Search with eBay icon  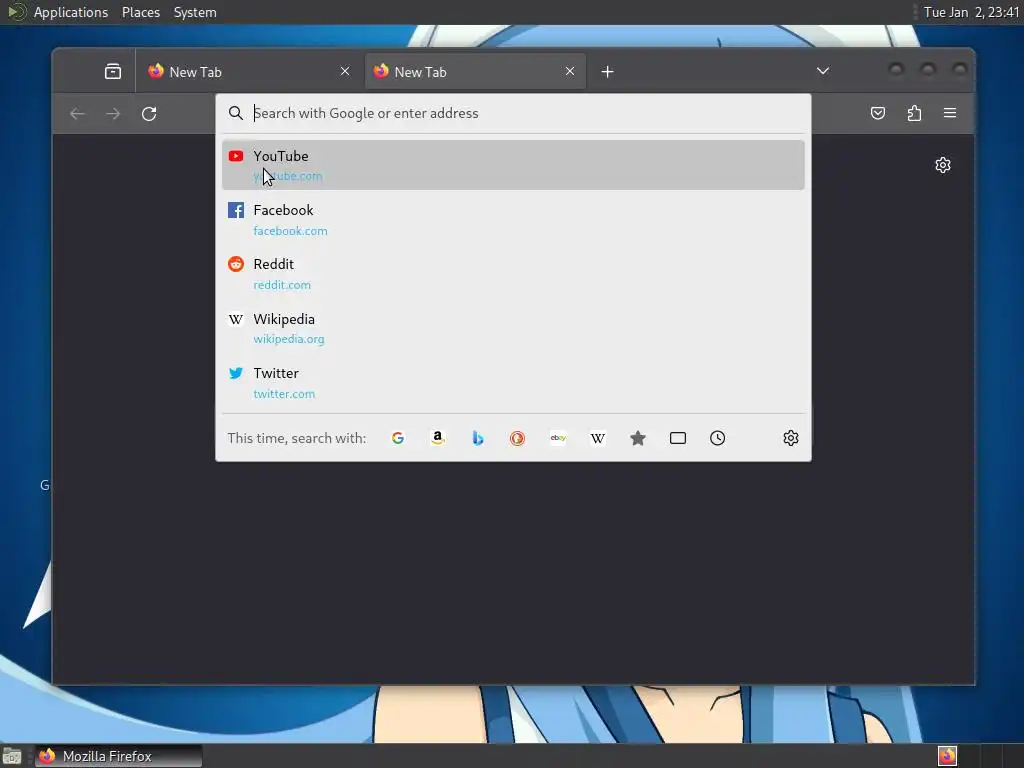(558, 438)
